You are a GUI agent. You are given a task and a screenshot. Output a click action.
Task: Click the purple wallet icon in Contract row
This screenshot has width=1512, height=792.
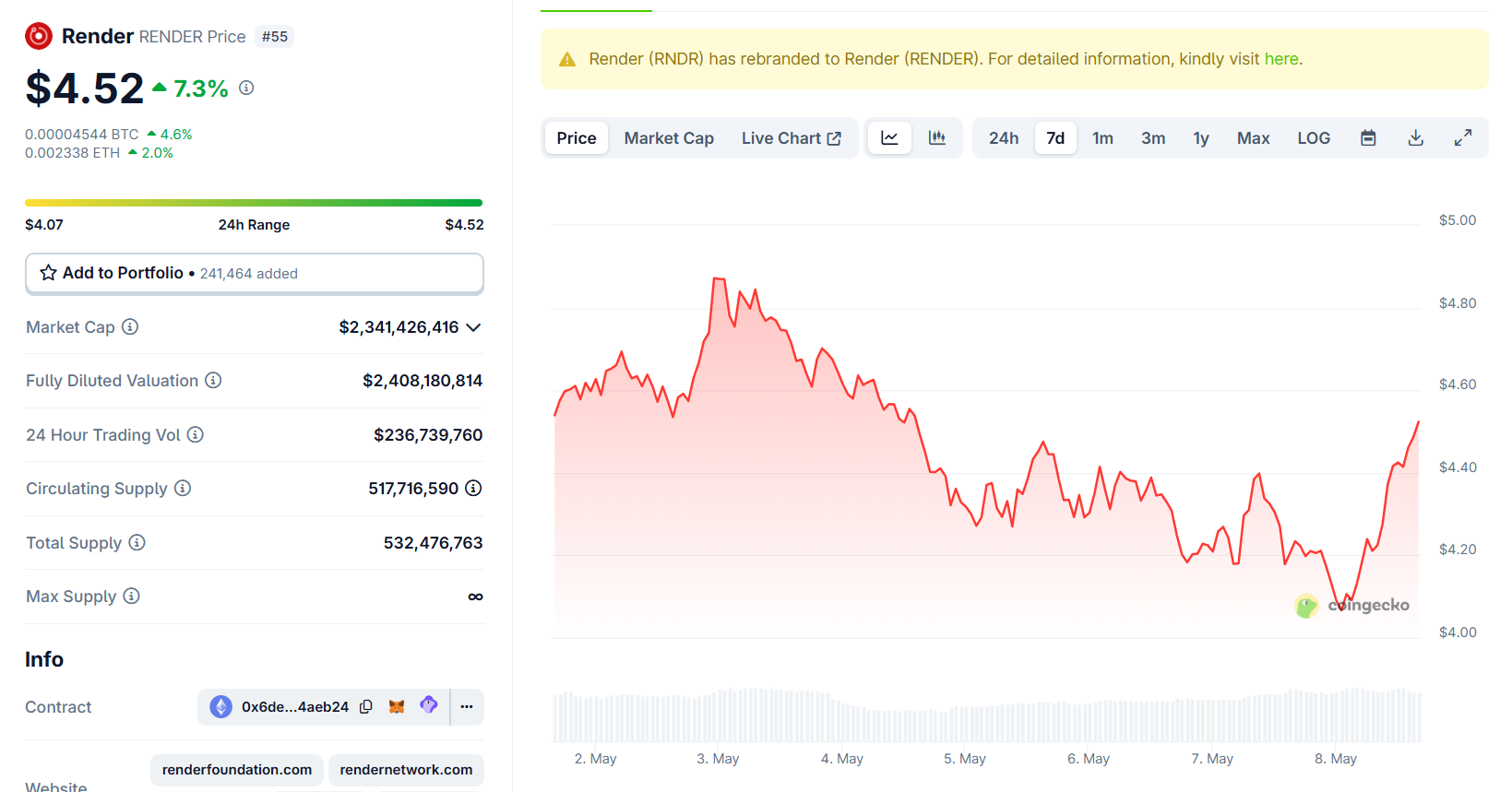(x=428, y=705)
